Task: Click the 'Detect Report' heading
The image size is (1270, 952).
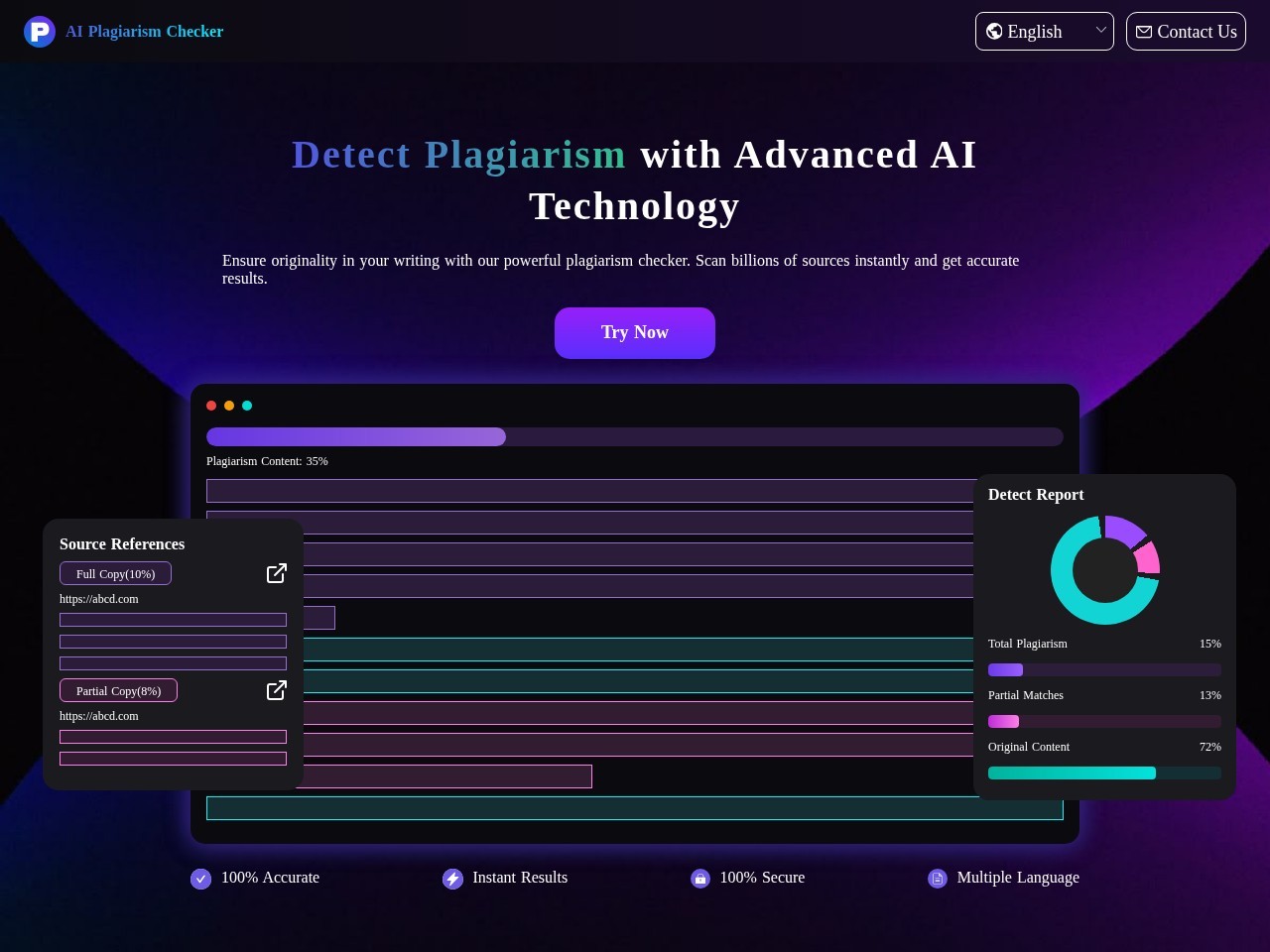Action: point(1036,495)
